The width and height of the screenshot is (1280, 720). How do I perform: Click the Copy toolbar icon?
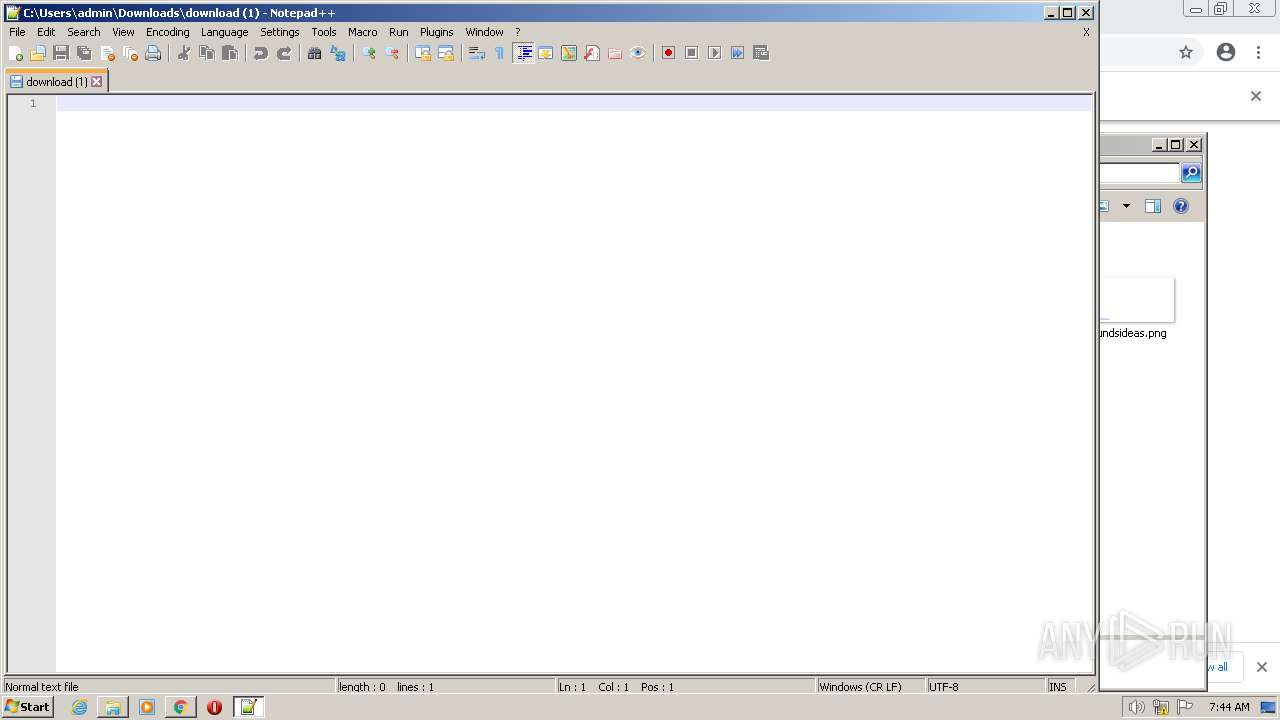207,53
